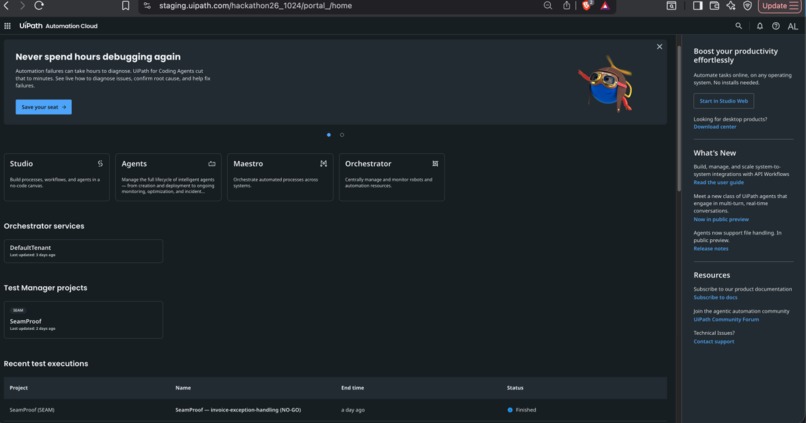
Task: Open Now in public preview link
Action: coord(721,219)
